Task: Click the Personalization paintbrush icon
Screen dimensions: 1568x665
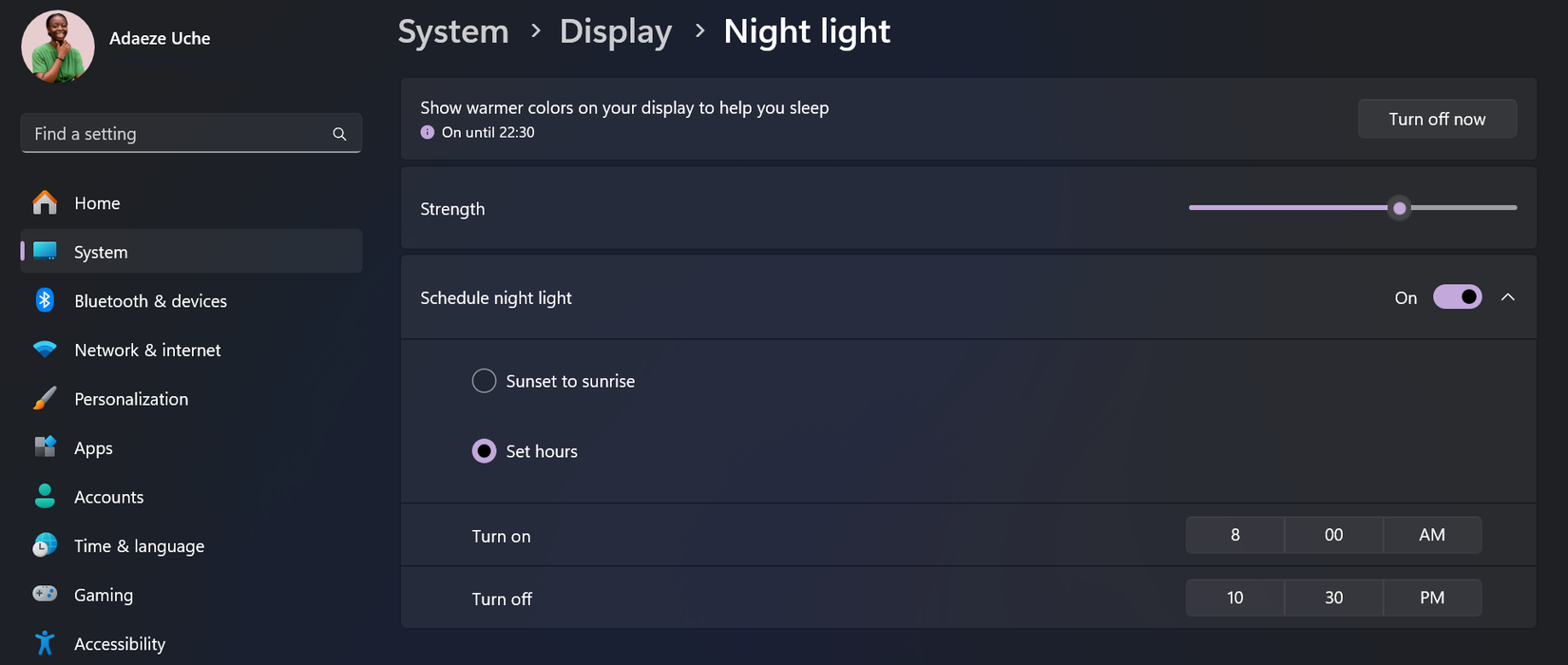Action: click(x=44, y=398)
